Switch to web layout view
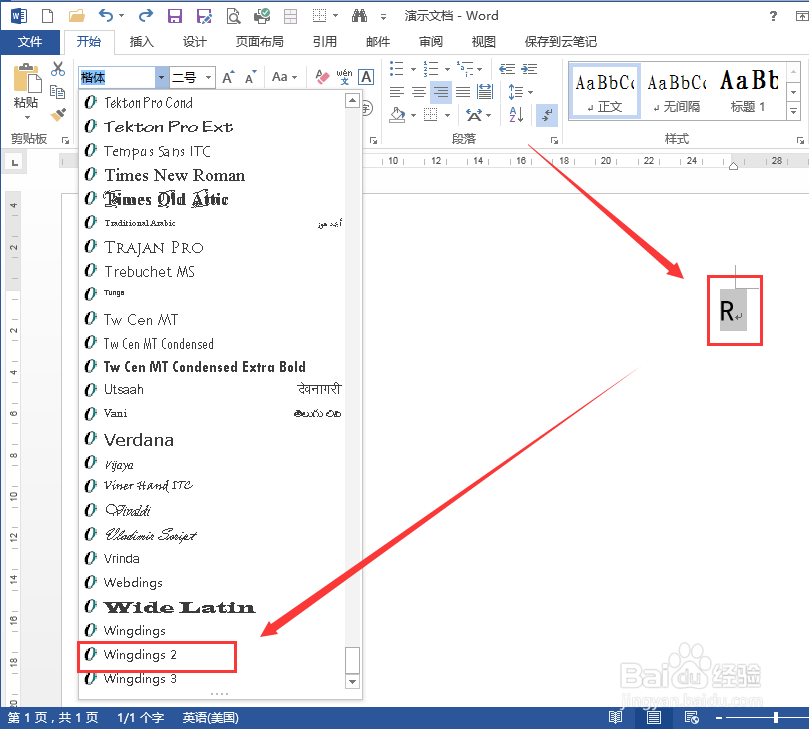Image resolution: width=809 pixels, height=729 pixels. click(691, 717)
